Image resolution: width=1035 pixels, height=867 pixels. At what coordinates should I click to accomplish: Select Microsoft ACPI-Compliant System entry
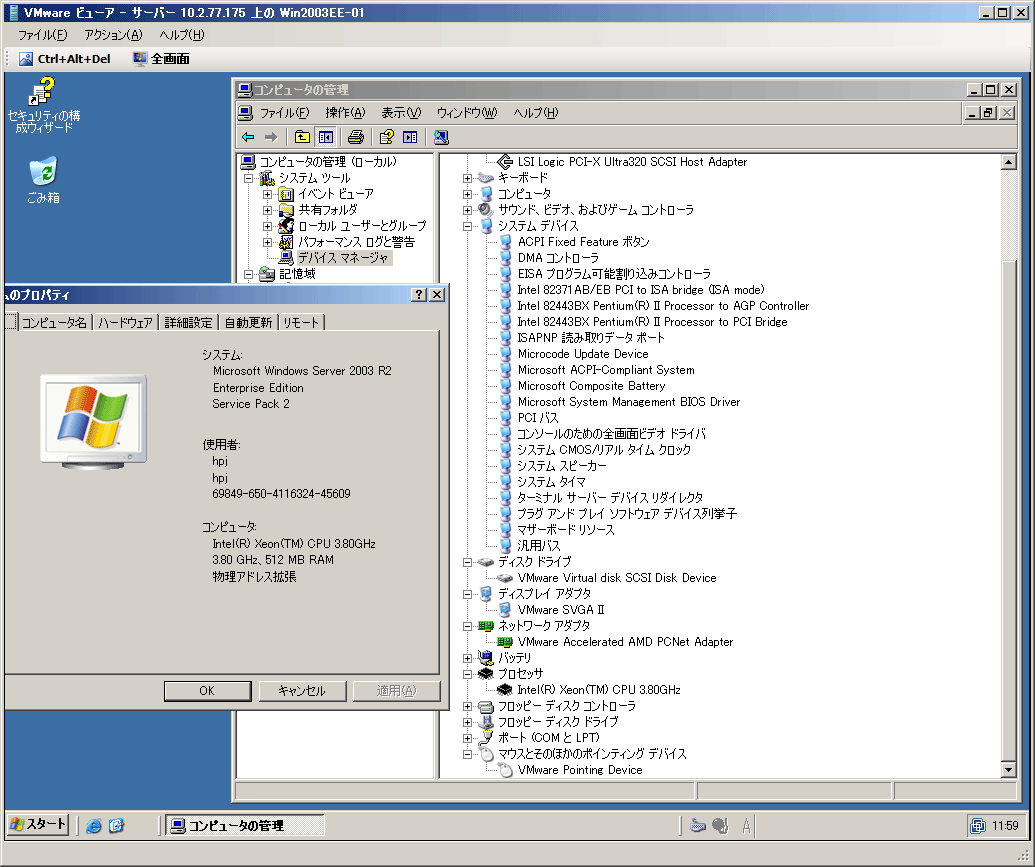[x=606, y=370]
